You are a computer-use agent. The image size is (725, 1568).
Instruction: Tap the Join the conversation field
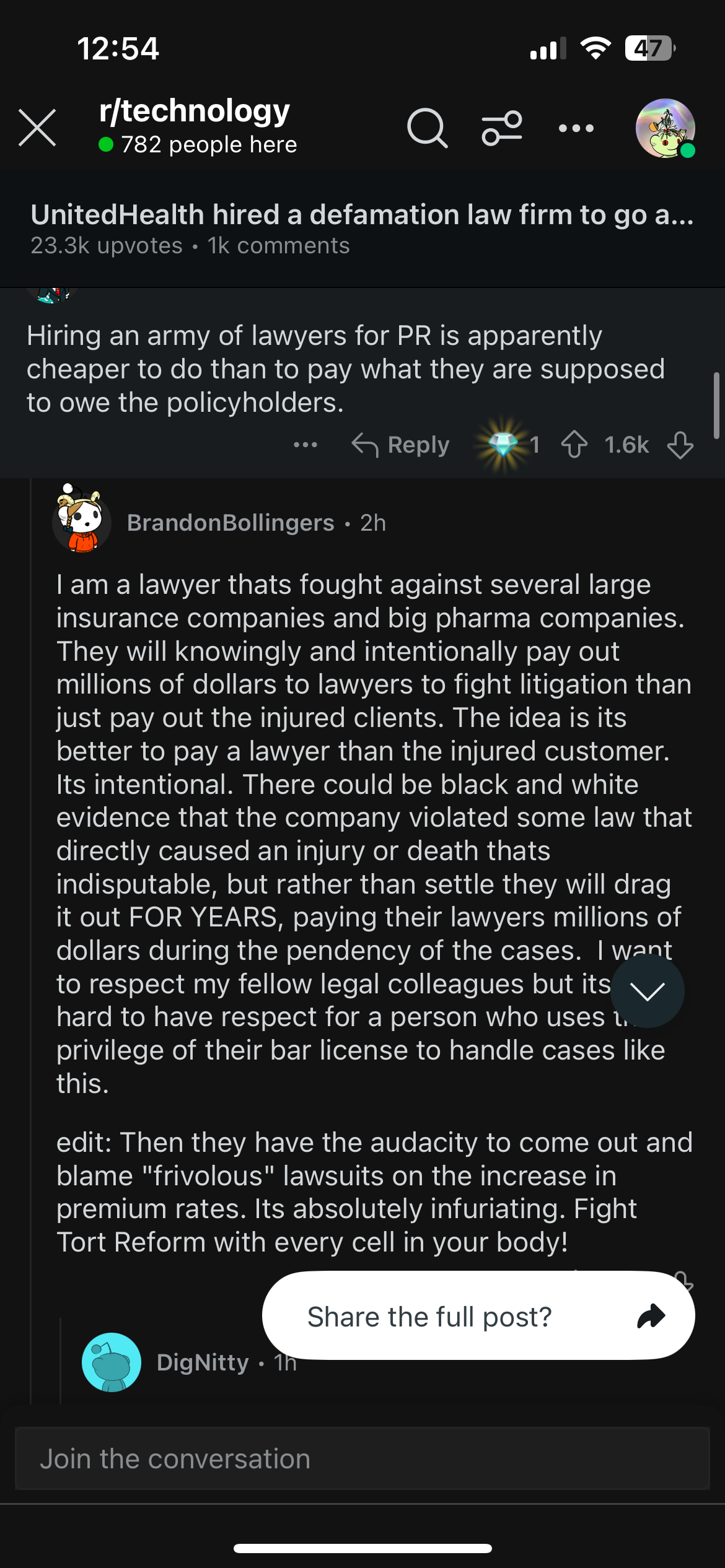point(362,1458)
